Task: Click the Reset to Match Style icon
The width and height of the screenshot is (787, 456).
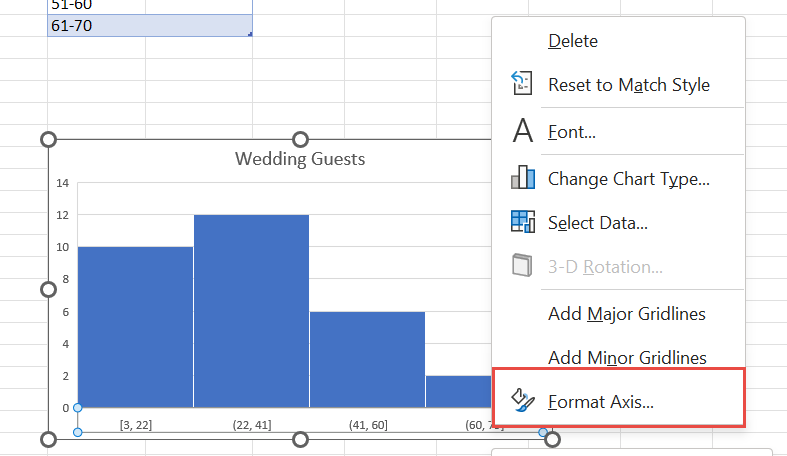Action: coord(522,83)
